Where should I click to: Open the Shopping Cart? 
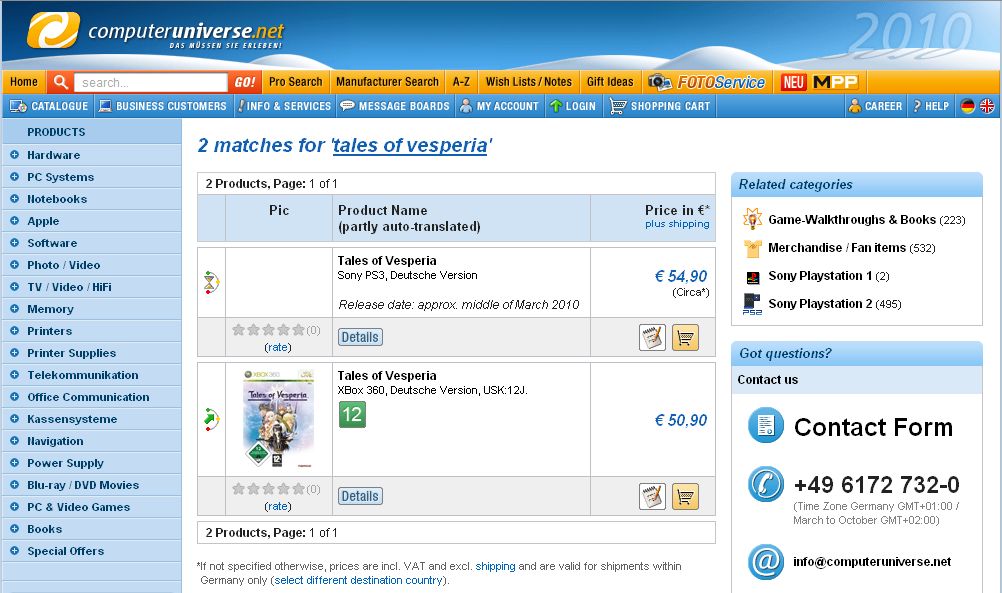tap(661, 106)
